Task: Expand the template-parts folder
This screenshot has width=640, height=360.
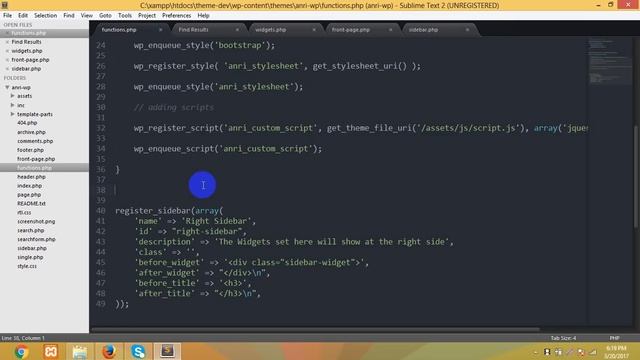Action: (x=13, y=114)
